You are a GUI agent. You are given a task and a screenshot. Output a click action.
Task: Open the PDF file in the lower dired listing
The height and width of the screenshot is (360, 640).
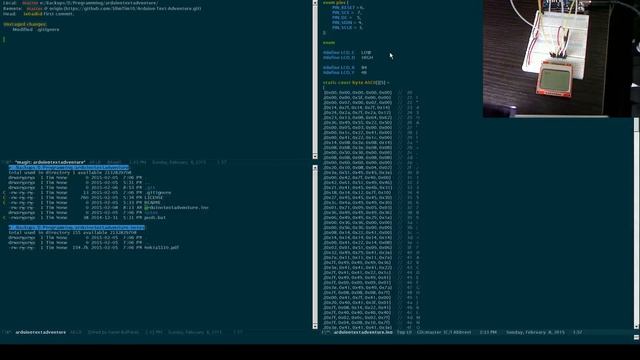pos(162,247)
